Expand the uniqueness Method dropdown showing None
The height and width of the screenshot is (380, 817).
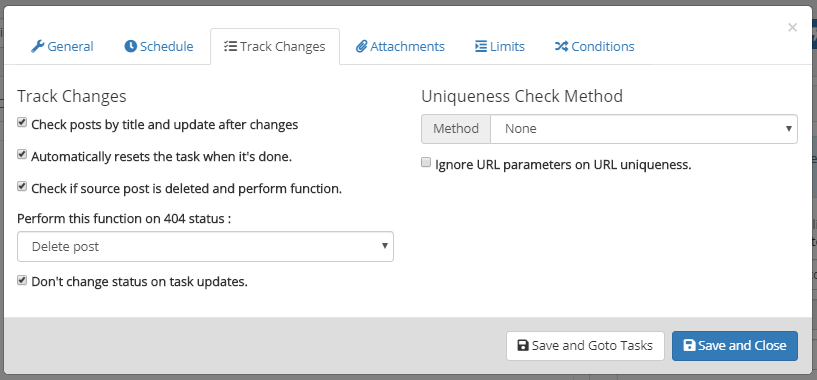pyautogui.click(x=644, y=129)
